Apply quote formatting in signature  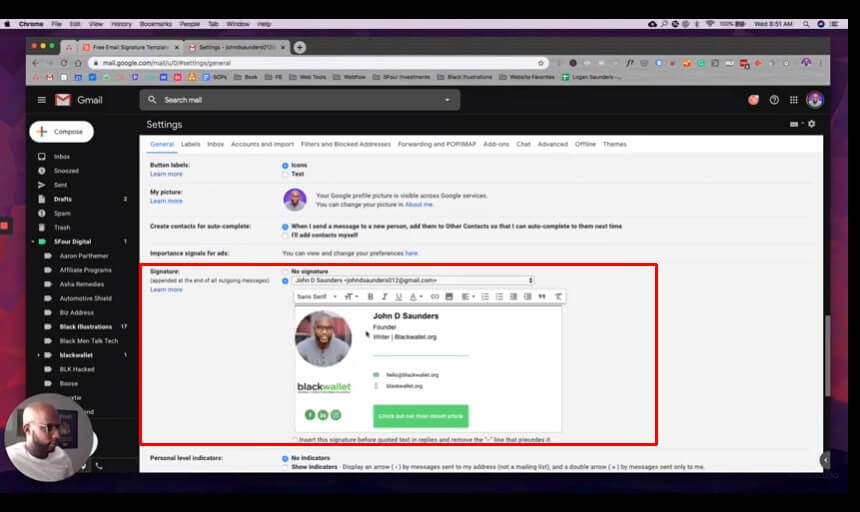(x=542, y=297)
